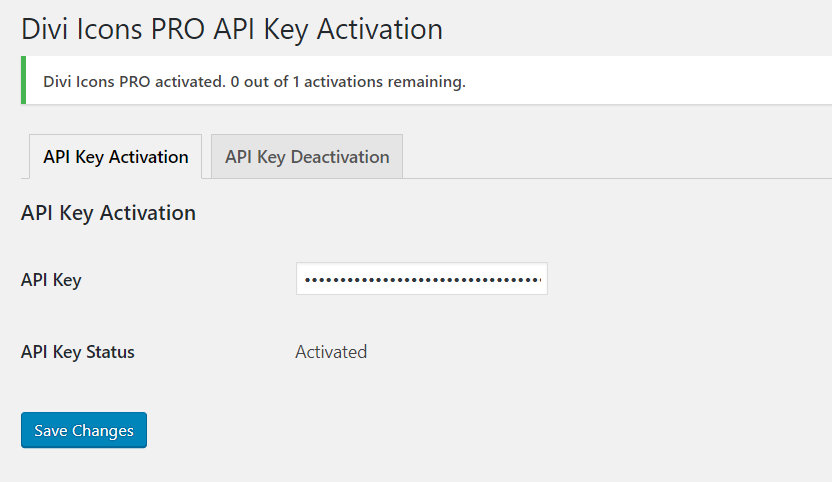Image resolution: width=832 pixels, height=482 pixels.
Task: Click the Save Changes button
Action: tap(84, 431)
